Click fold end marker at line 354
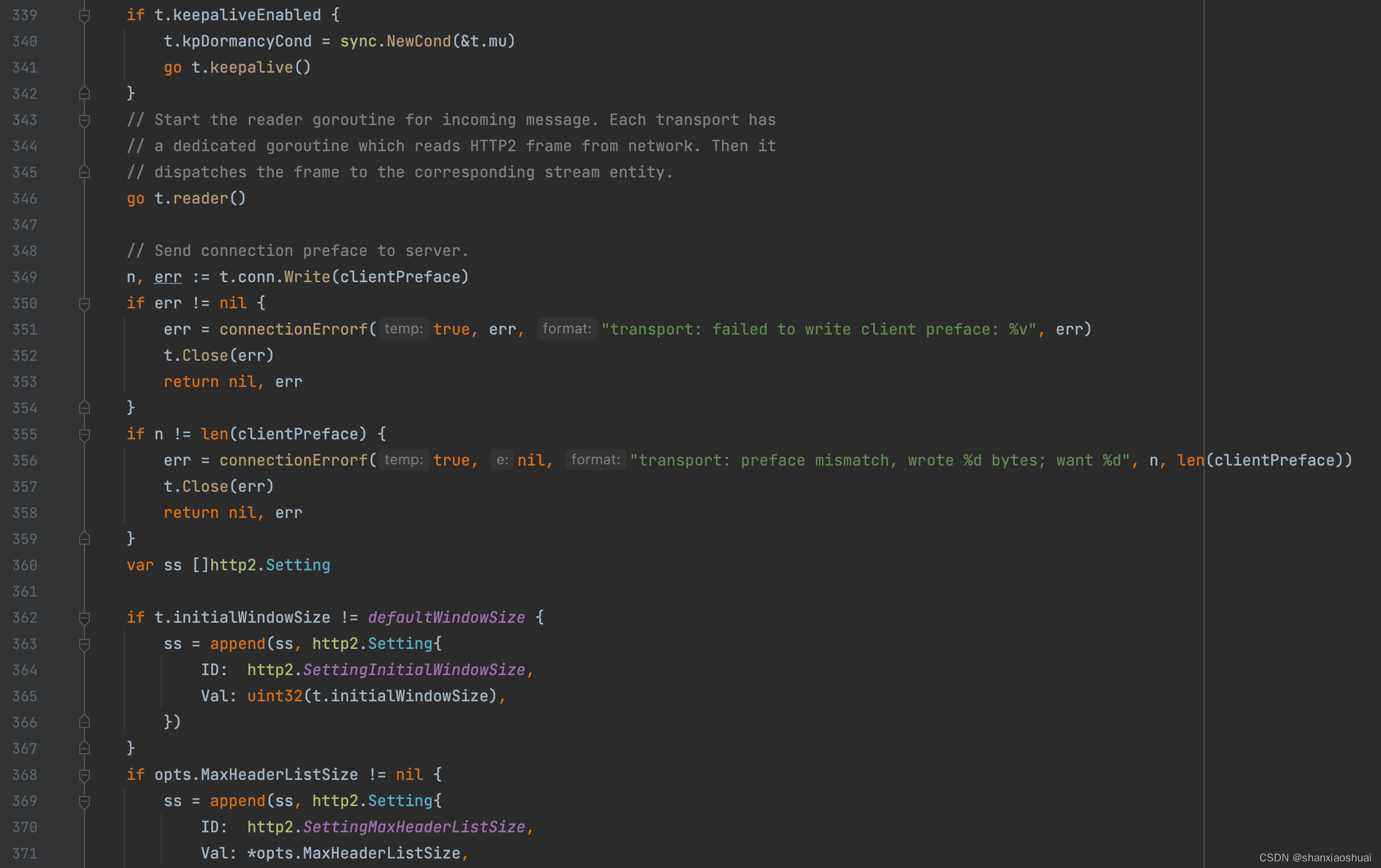This screenshot has width=1381, height=868. (x=85, y=408)
